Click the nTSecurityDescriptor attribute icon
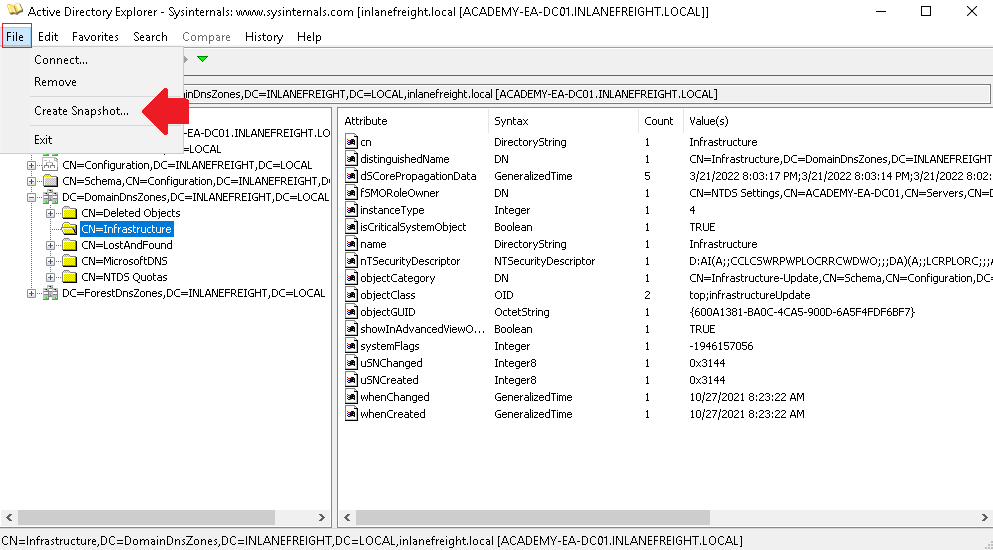Image resolution: width=993 pixels, height=550 pixels. (351, 261)
